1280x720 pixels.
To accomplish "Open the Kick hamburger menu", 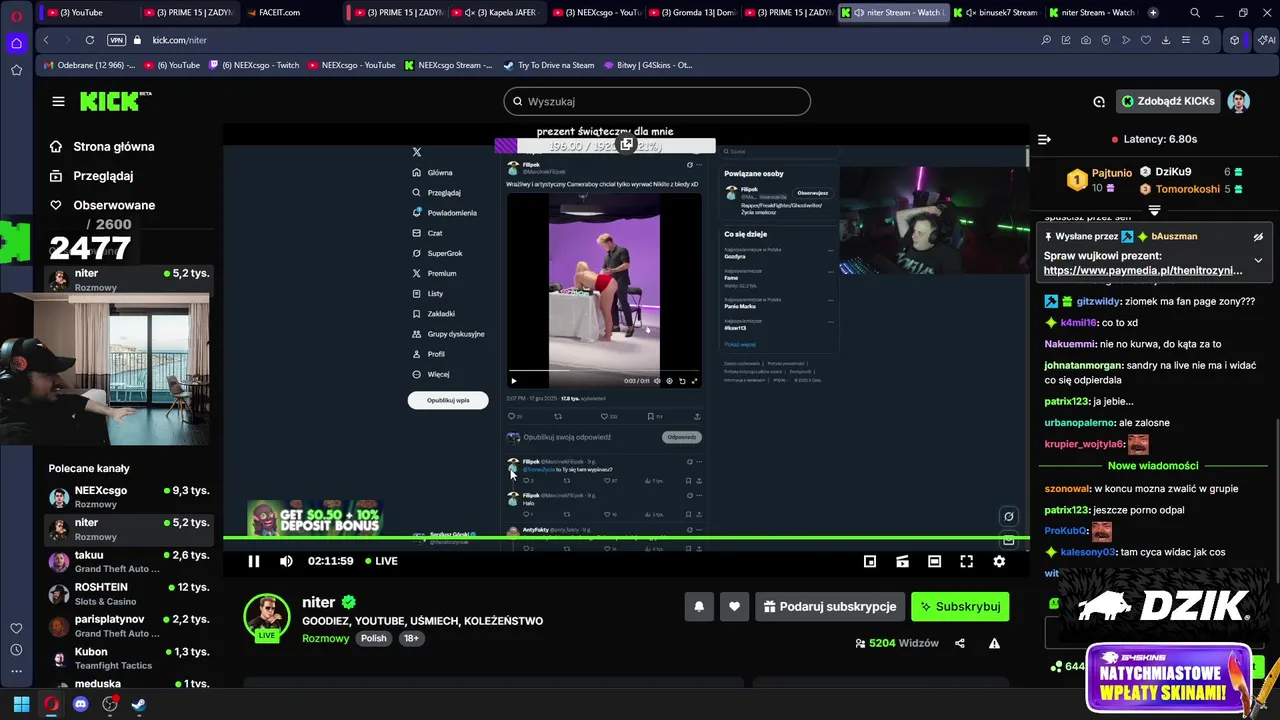I will [x=58, y=101].
